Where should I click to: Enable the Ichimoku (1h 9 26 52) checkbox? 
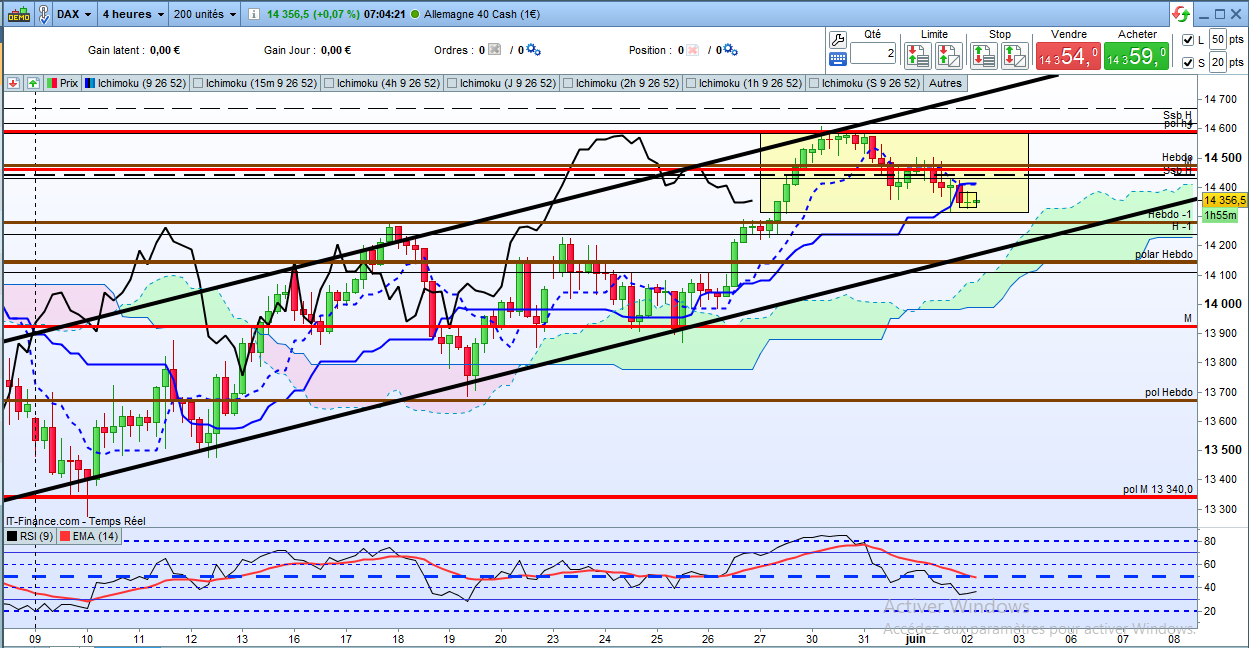(690, 84)
